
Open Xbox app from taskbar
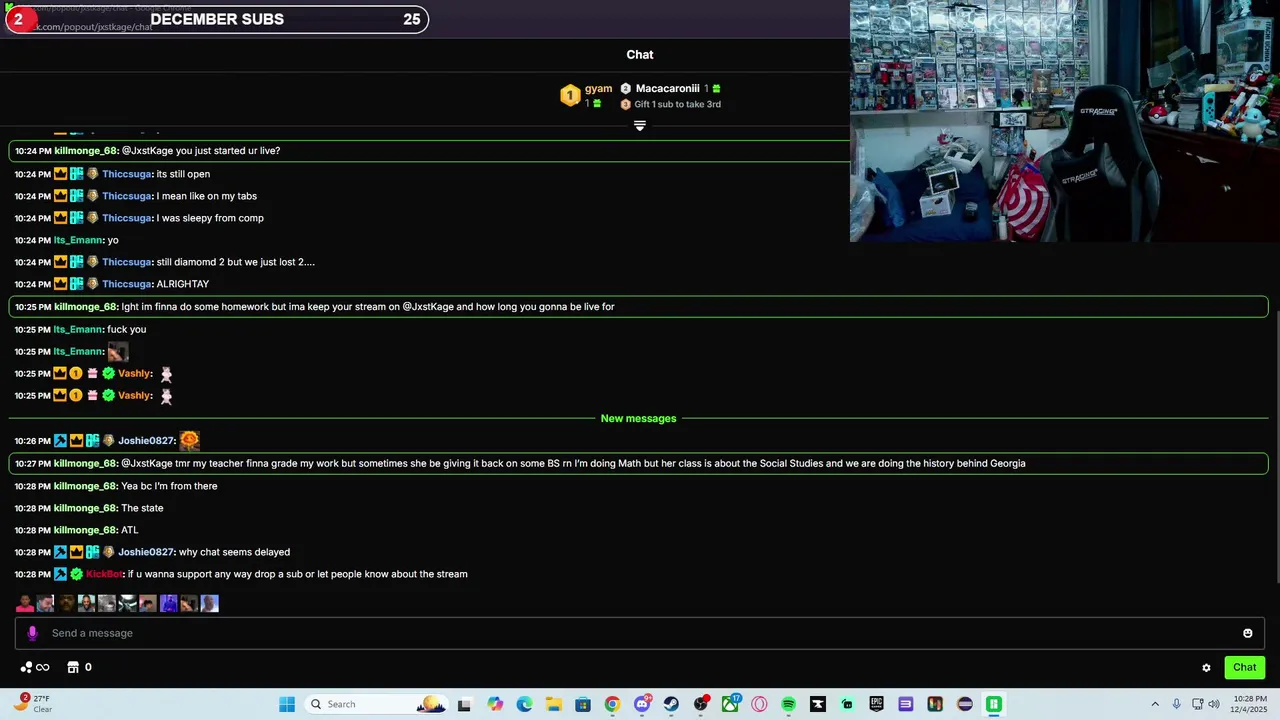point(730,704)
